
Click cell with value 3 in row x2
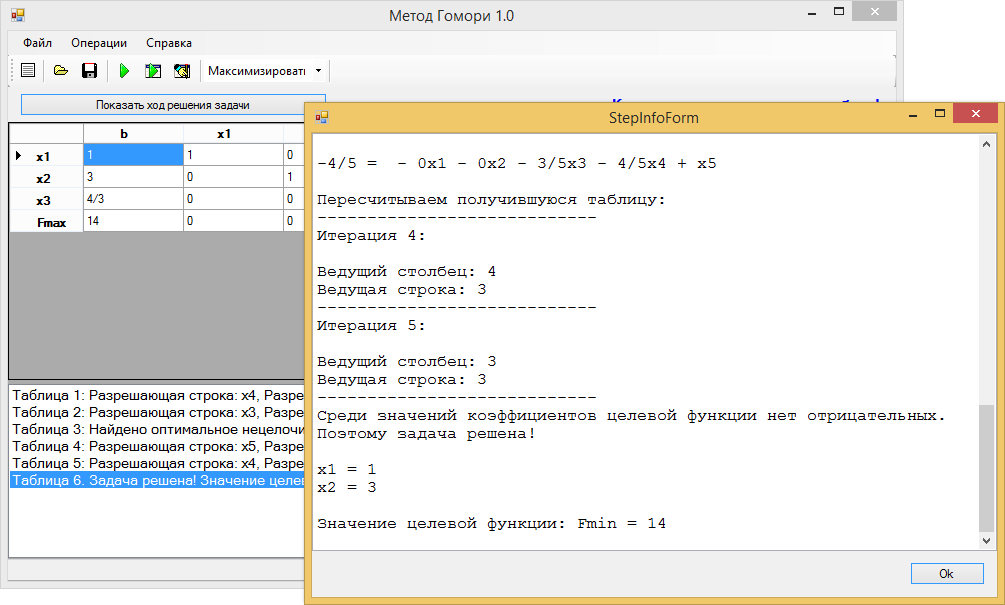tap(133, 177)
